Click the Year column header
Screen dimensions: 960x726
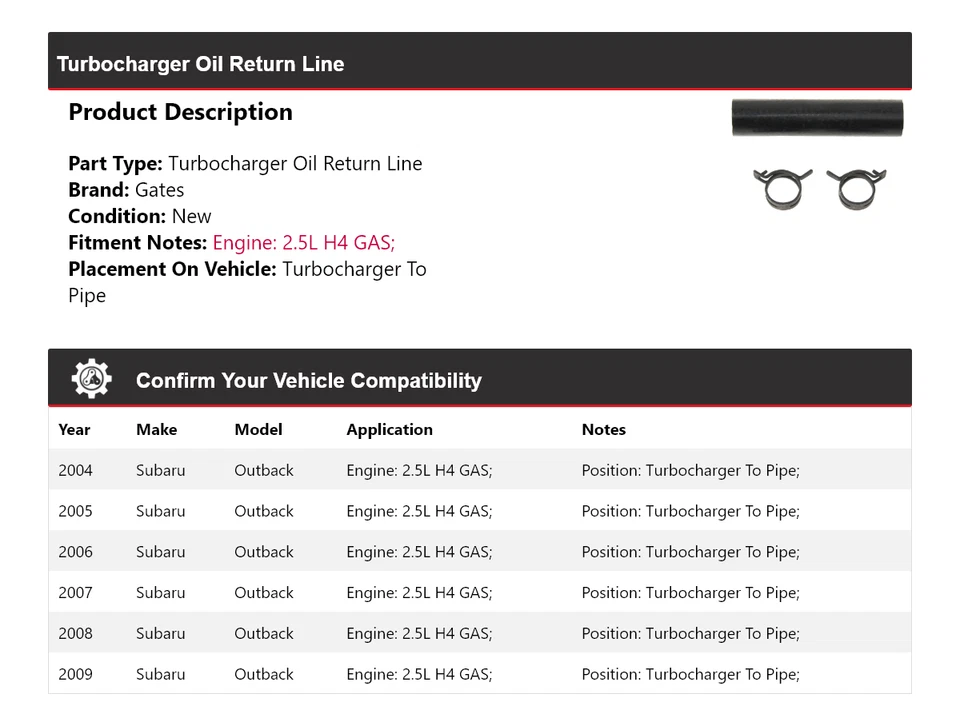pos(74,429)
